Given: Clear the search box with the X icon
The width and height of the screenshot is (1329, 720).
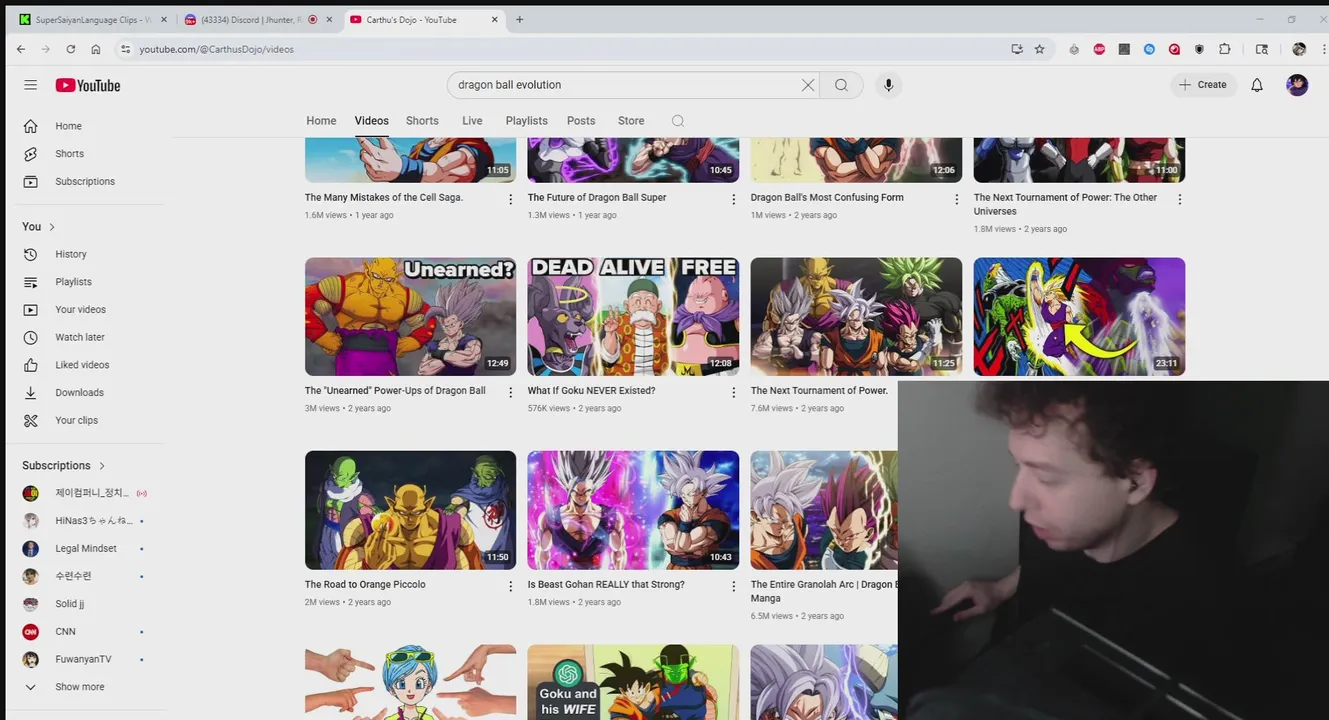Looking at the screenshot, I should point(808,85).
